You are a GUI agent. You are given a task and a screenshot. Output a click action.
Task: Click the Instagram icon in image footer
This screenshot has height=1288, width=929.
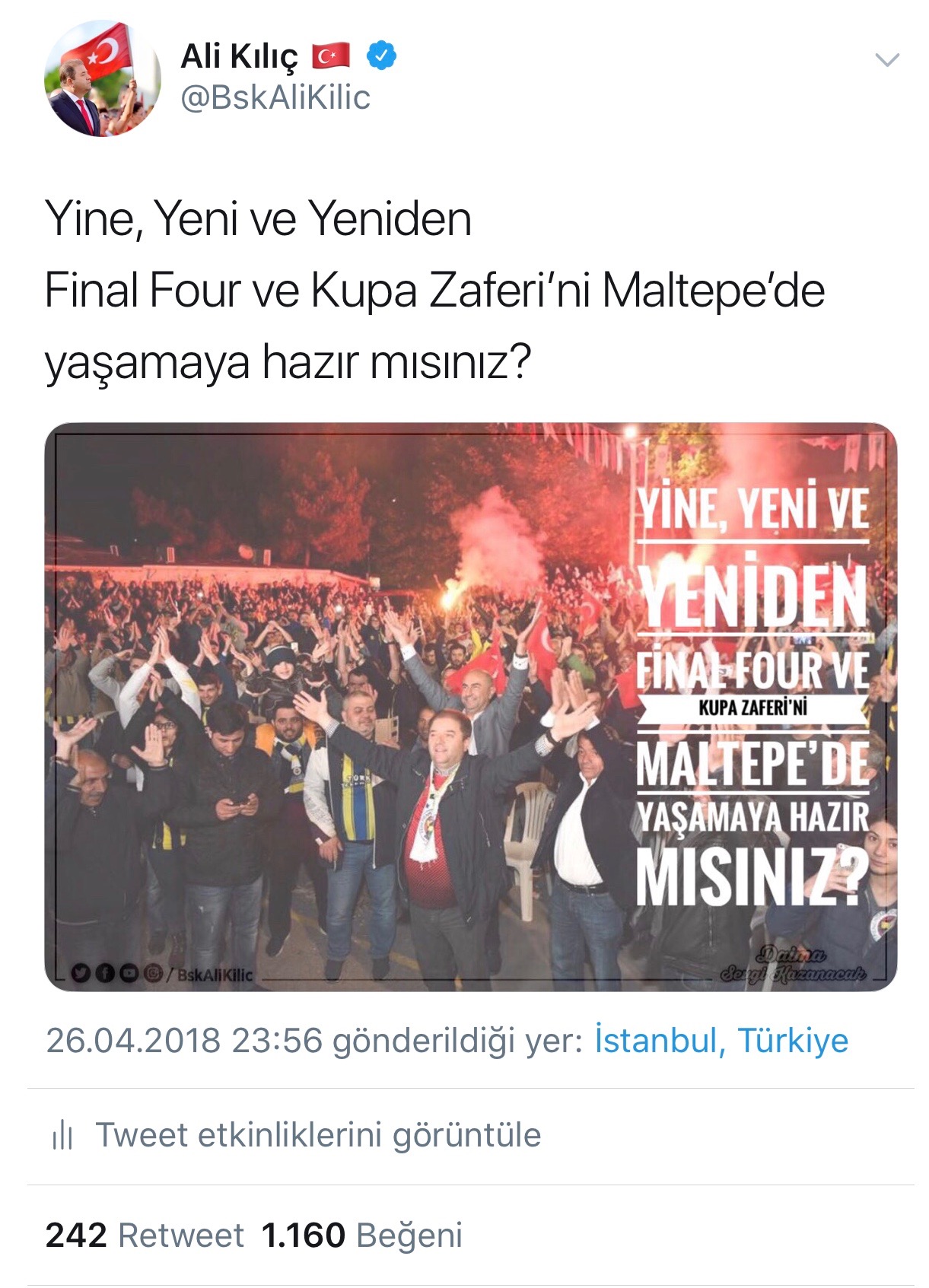click(153, 973)
